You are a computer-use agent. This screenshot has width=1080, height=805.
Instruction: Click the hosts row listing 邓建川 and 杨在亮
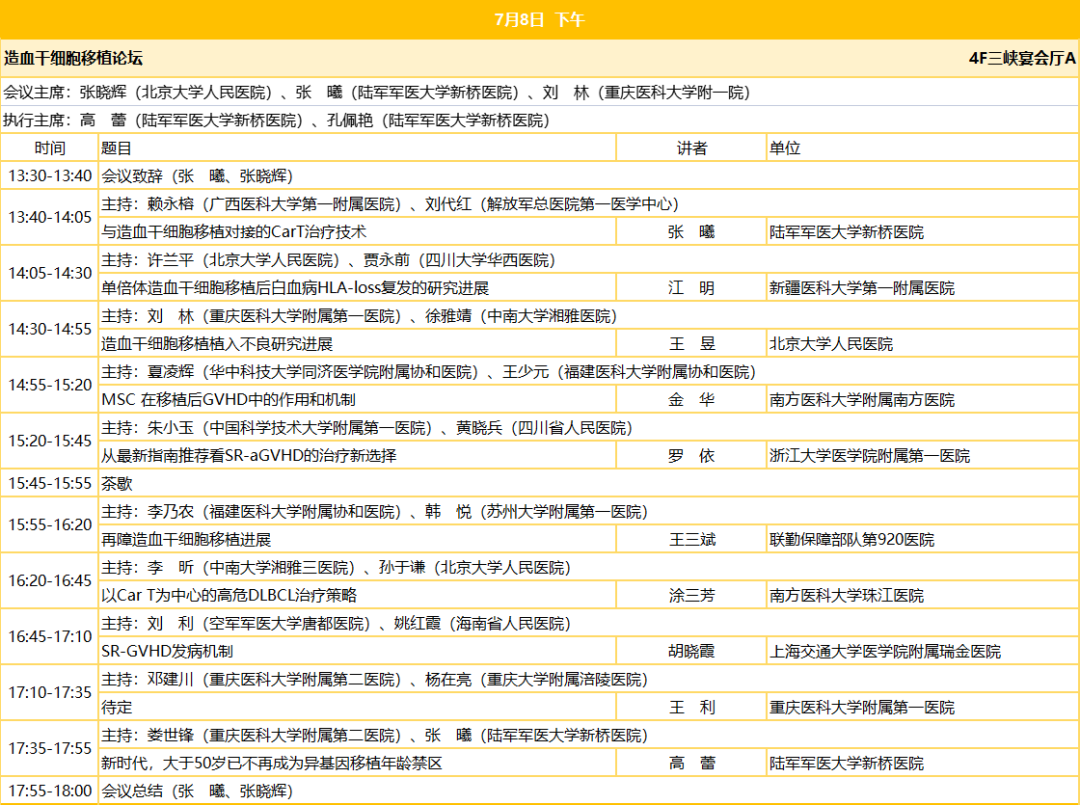[589, 679]
